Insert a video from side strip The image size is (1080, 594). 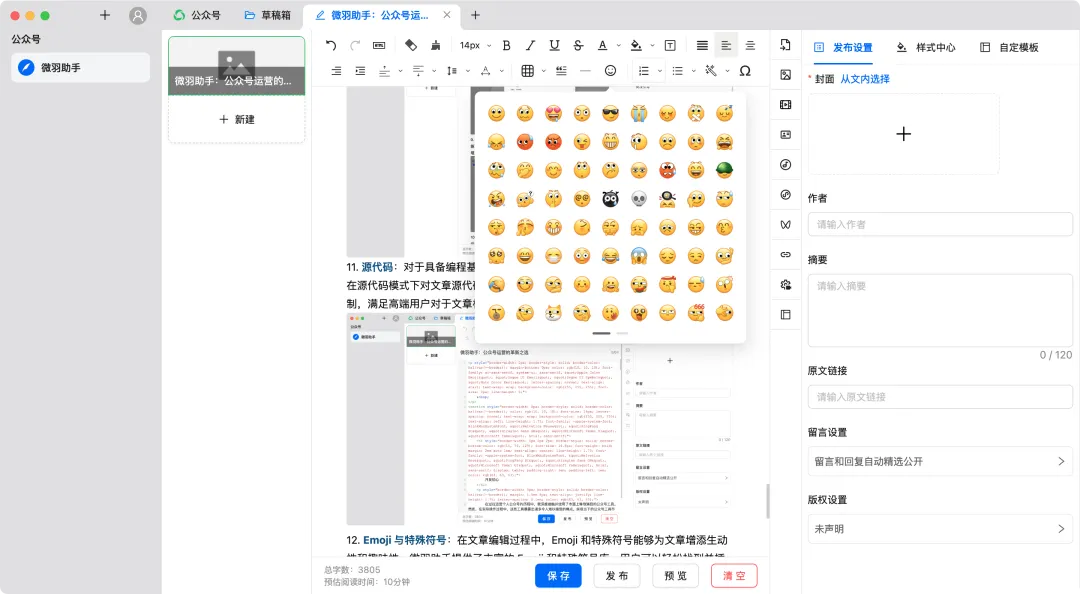pos(785,105)
